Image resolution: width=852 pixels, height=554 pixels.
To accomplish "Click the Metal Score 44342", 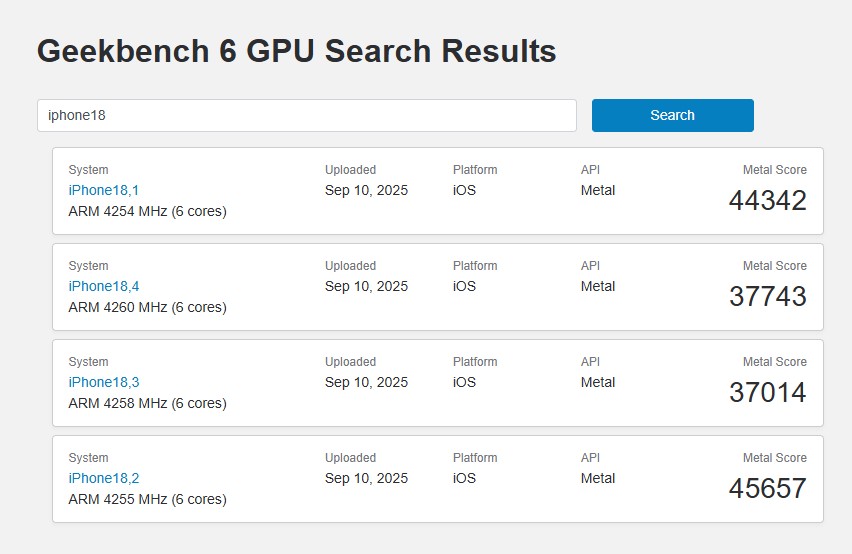I will (767, 201).
